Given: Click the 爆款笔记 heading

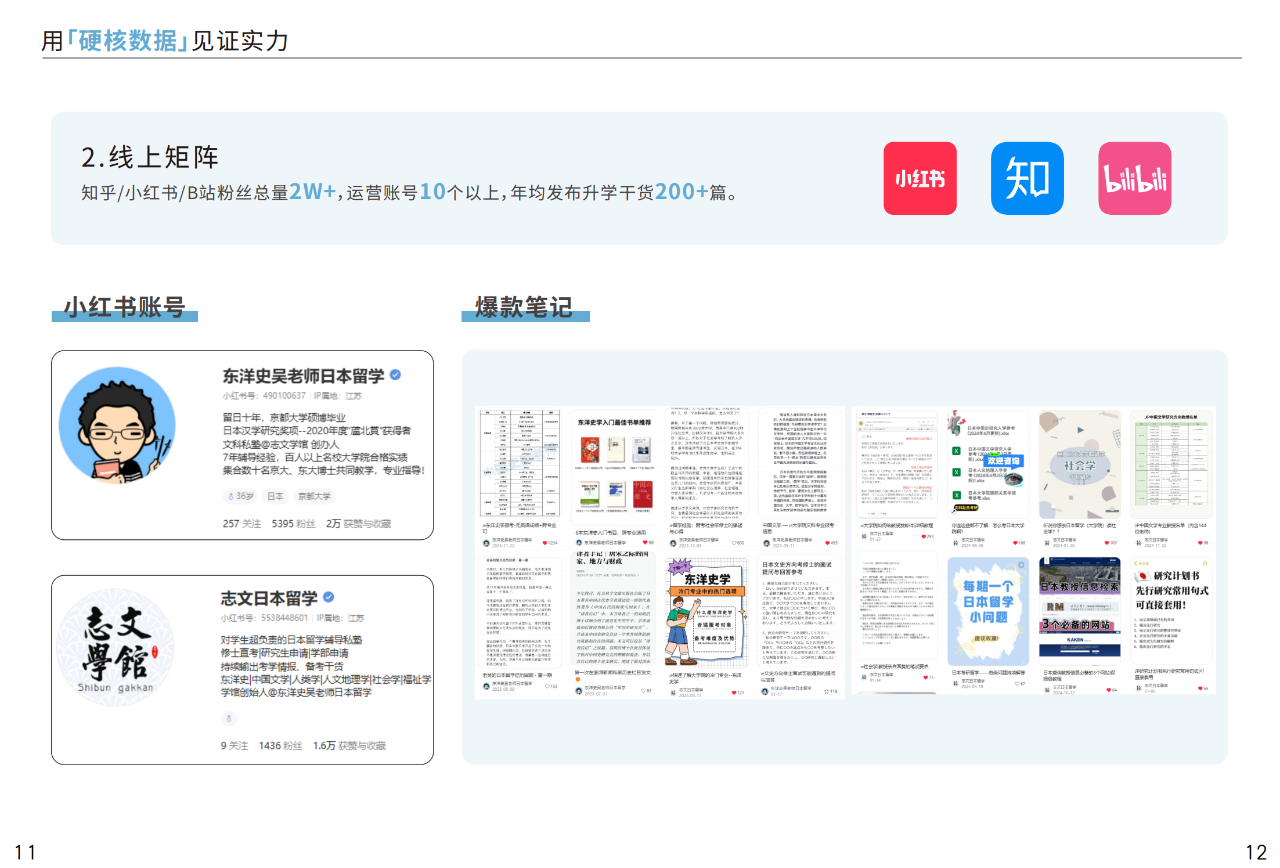Looking at the screenshot, I should point(524,306).
